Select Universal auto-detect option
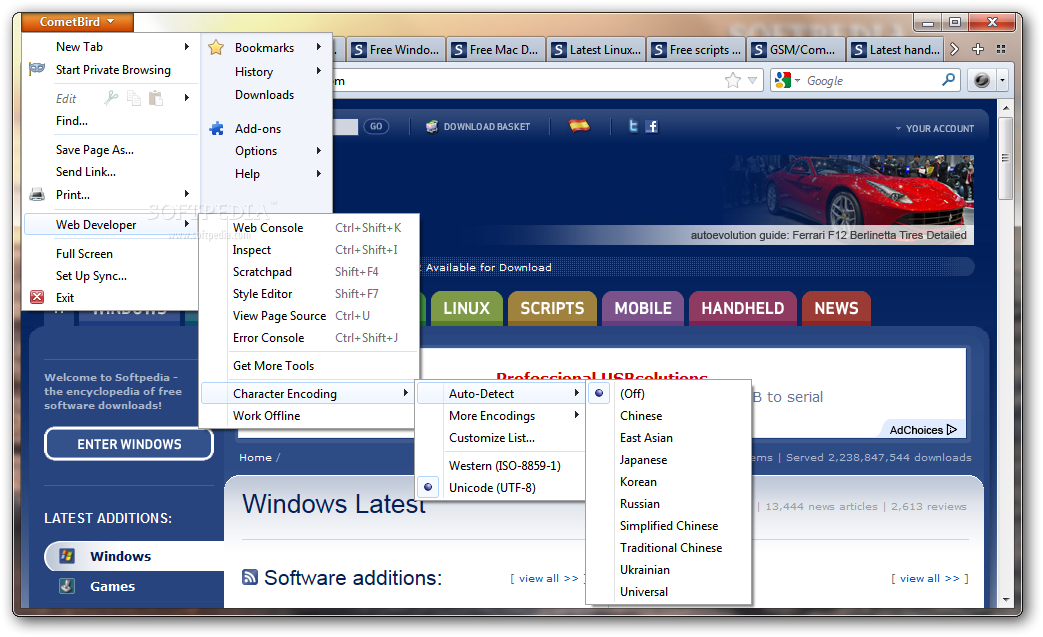1043x637 pixels. click(x=669, y=592)
